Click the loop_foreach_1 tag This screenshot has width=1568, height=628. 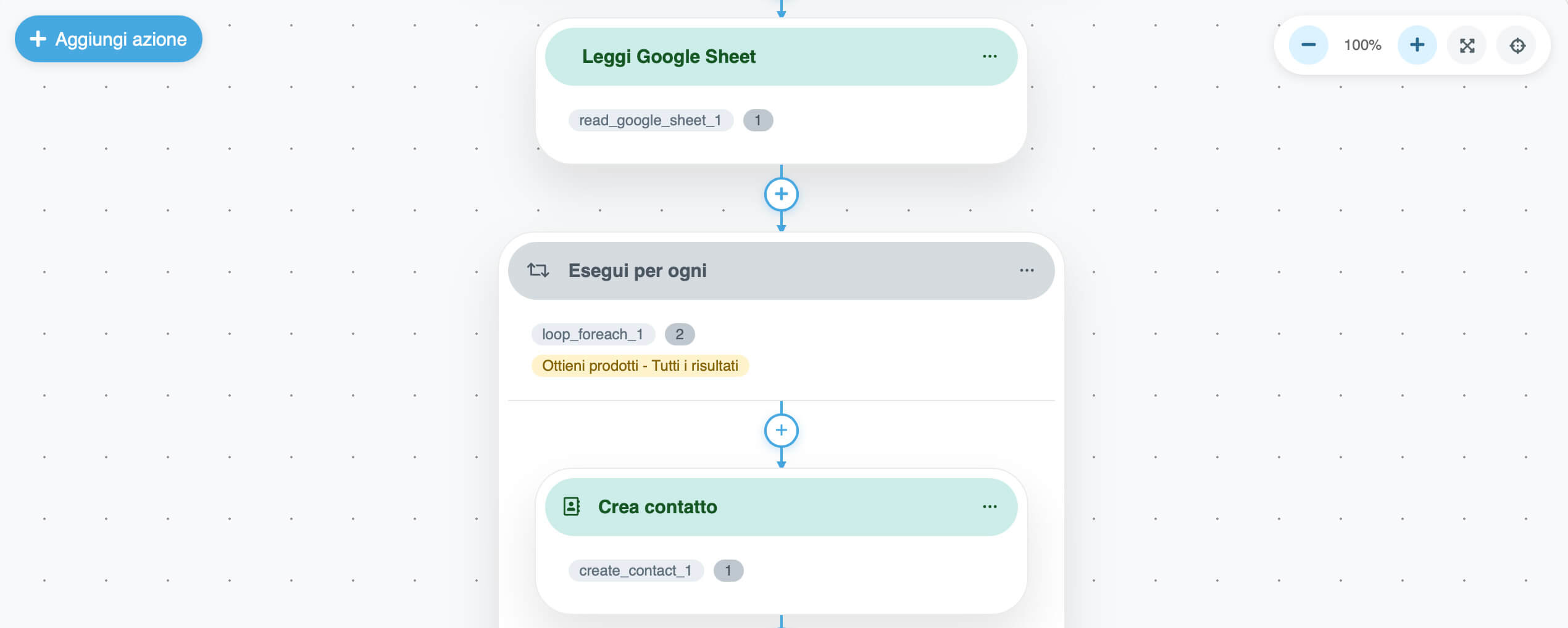(x=593, y=334)
